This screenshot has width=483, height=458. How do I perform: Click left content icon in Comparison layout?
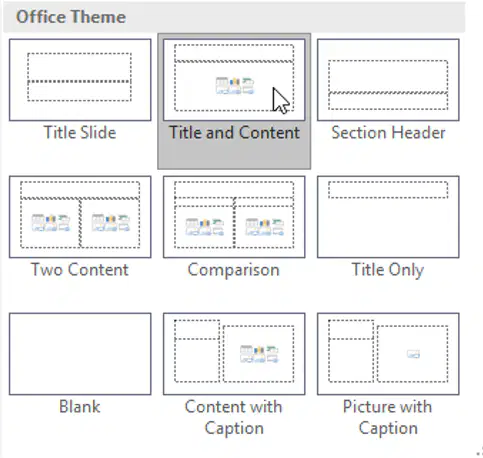coord(204,227)
